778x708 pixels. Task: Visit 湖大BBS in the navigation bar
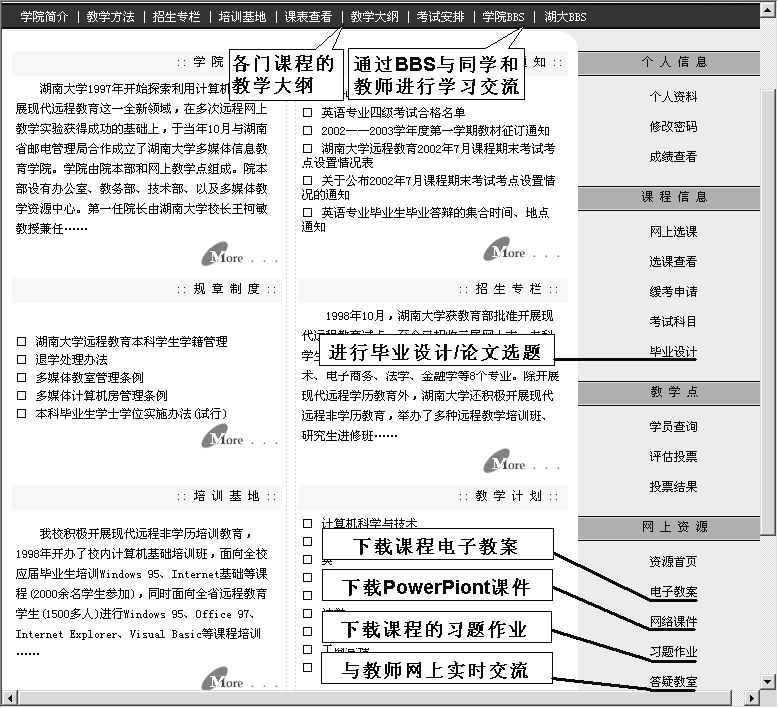(565, 16)
